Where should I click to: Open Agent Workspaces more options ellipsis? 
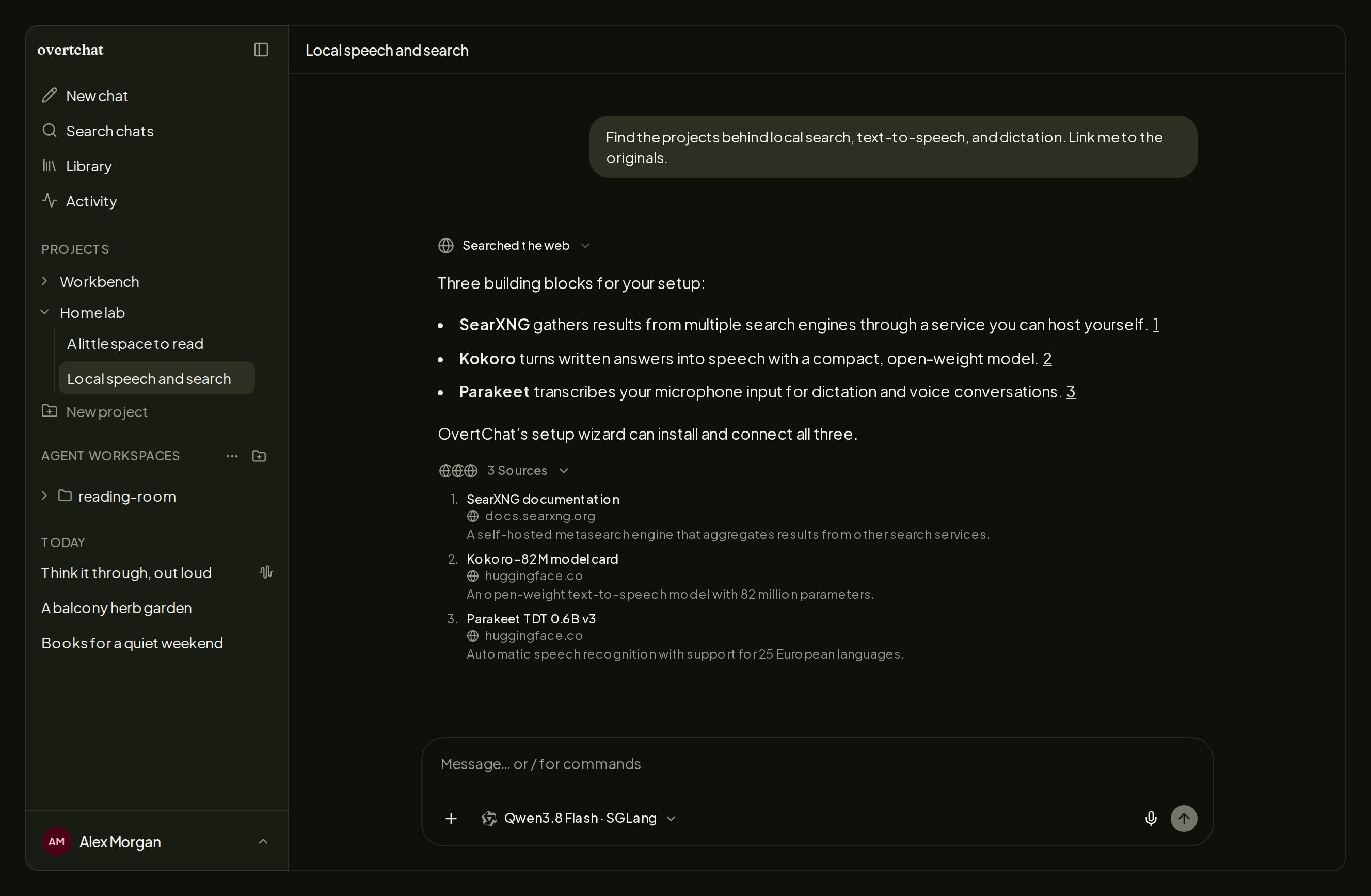pos(232,456)
